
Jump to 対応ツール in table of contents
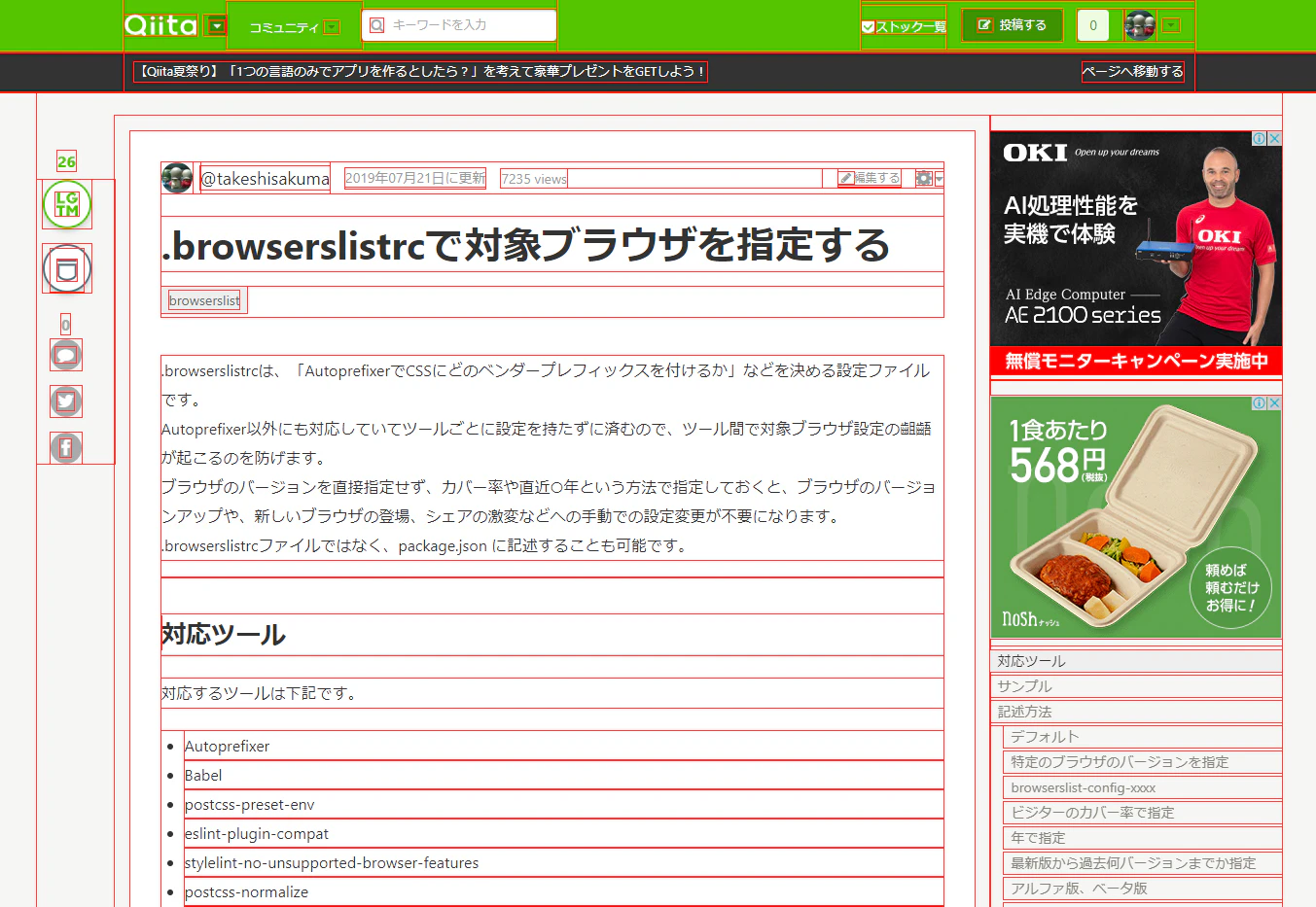point(1136,661)
